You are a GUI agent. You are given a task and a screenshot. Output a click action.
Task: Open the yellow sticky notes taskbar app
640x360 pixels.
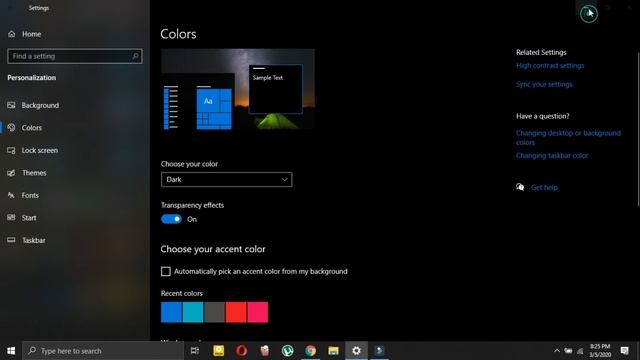[x=218, y=351]
